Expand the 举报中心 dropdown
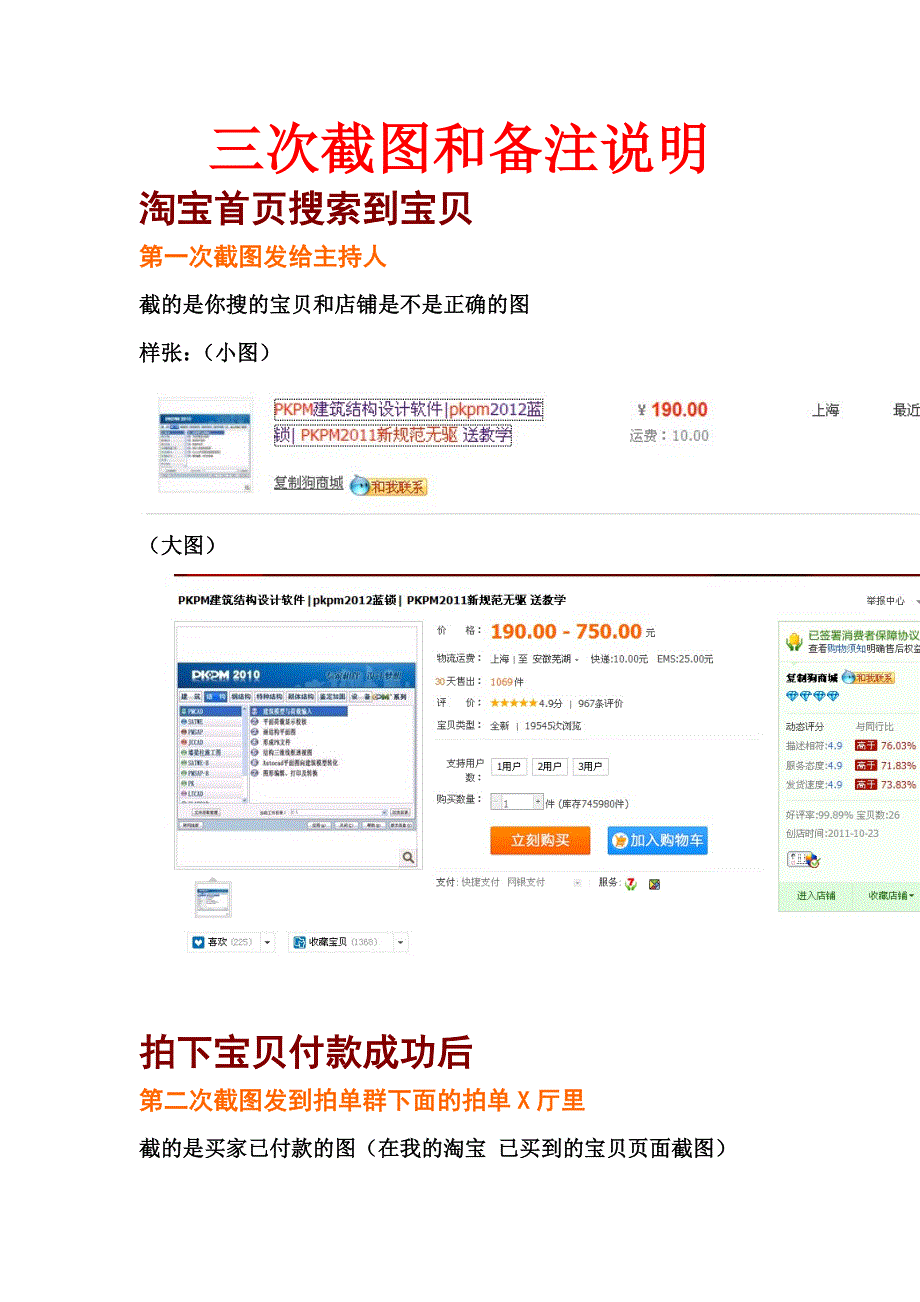 pyautogui.click(x=891, y=601)
